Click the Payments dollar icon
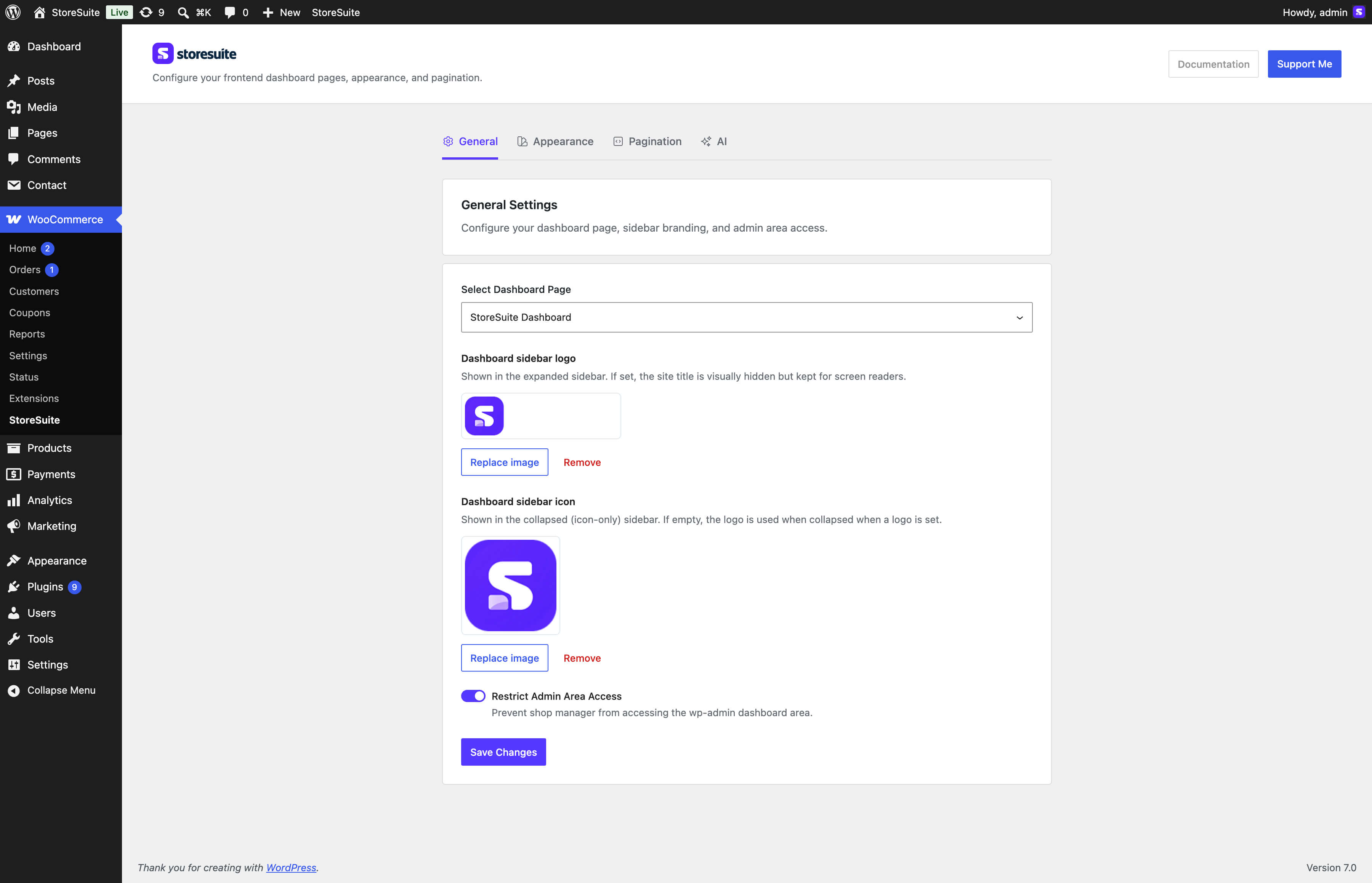The width and height of the screenshot is (1372, 883). point(14,474)
